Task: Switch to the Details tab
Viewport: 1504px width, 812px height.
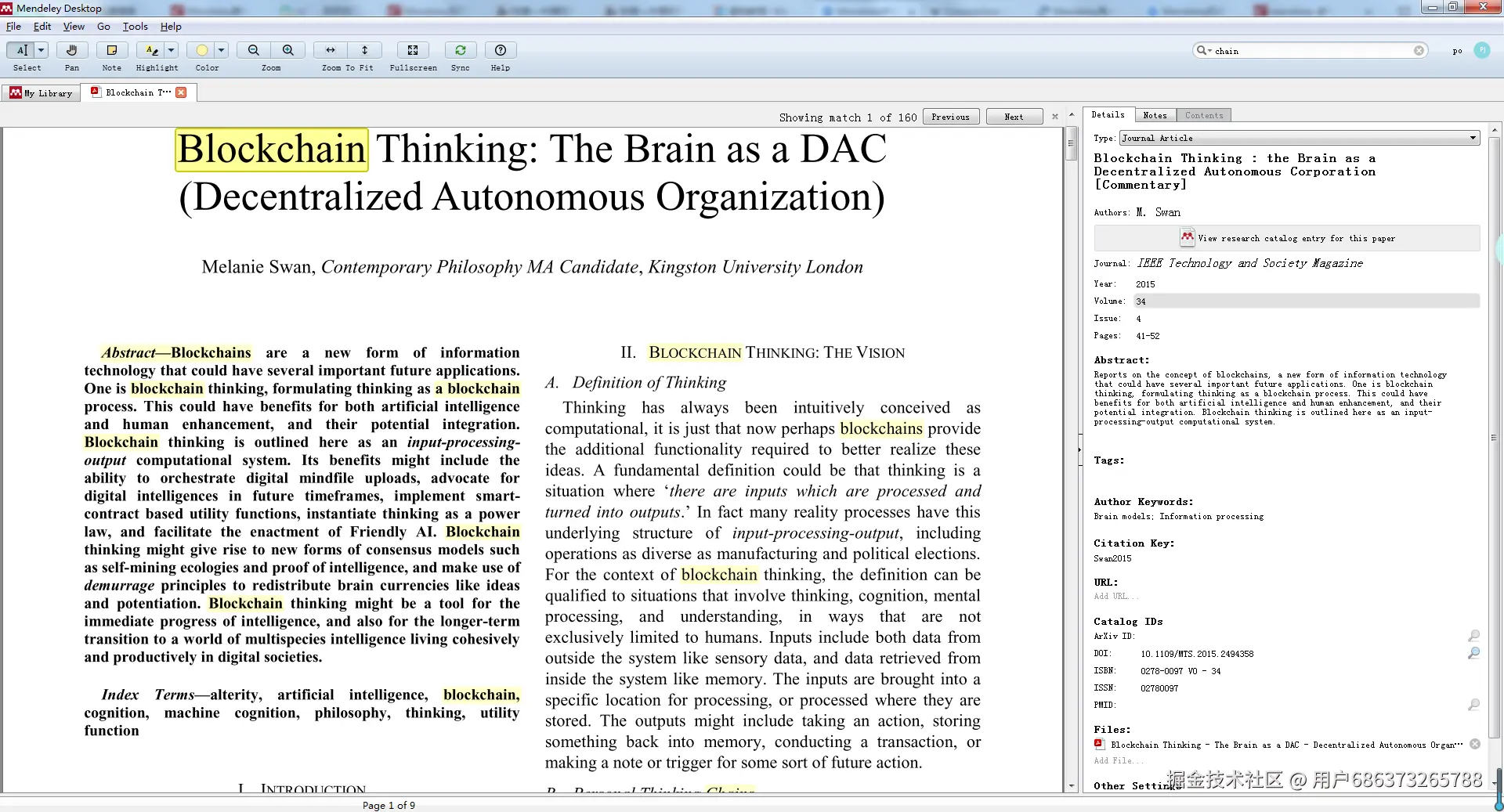Action: pos(1108,115)
